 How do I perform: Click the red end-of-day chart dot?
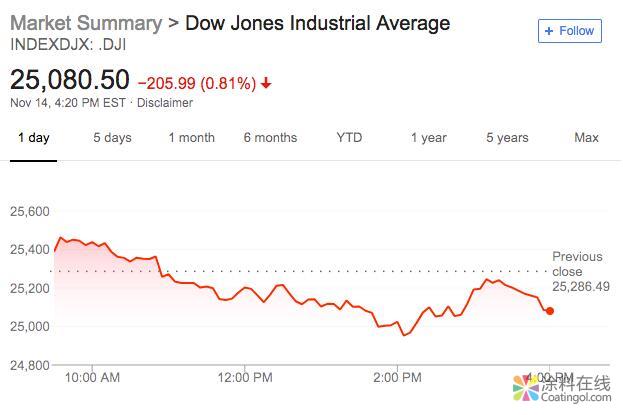(x=550, y=311)
